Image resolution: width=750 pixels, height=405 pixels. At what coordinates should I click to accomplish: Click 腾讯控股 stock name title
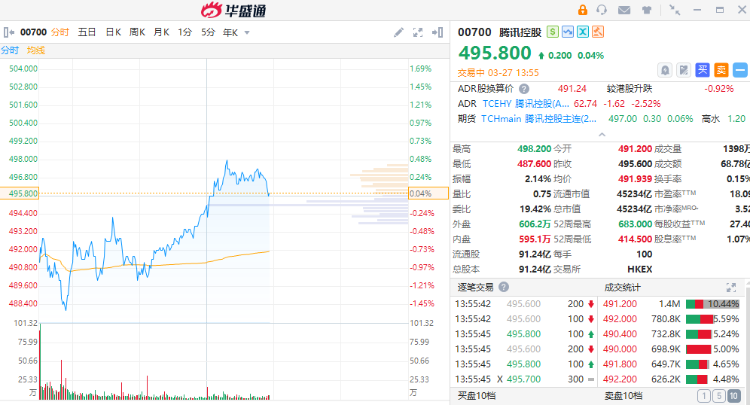click(x=520, y=33)
